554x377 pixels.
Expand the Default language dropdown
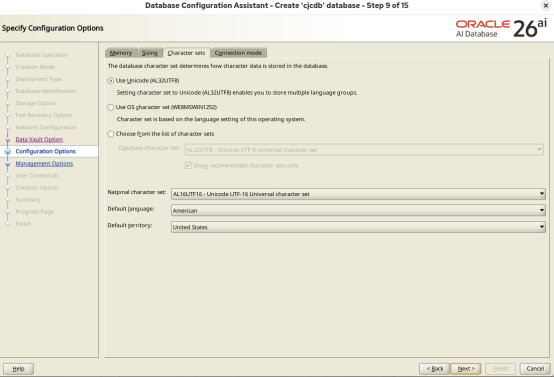358,211
